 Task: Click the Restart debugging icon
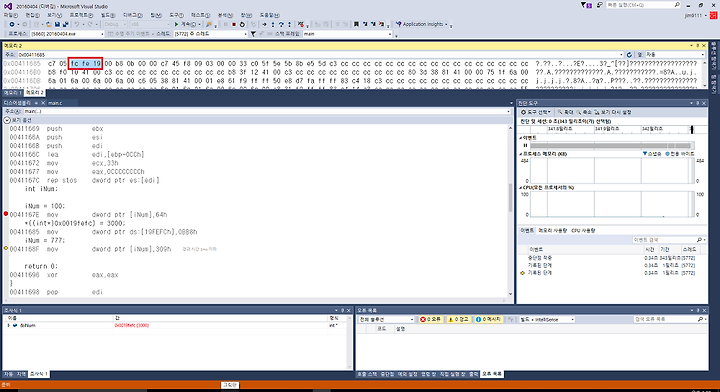coord(242,24)
